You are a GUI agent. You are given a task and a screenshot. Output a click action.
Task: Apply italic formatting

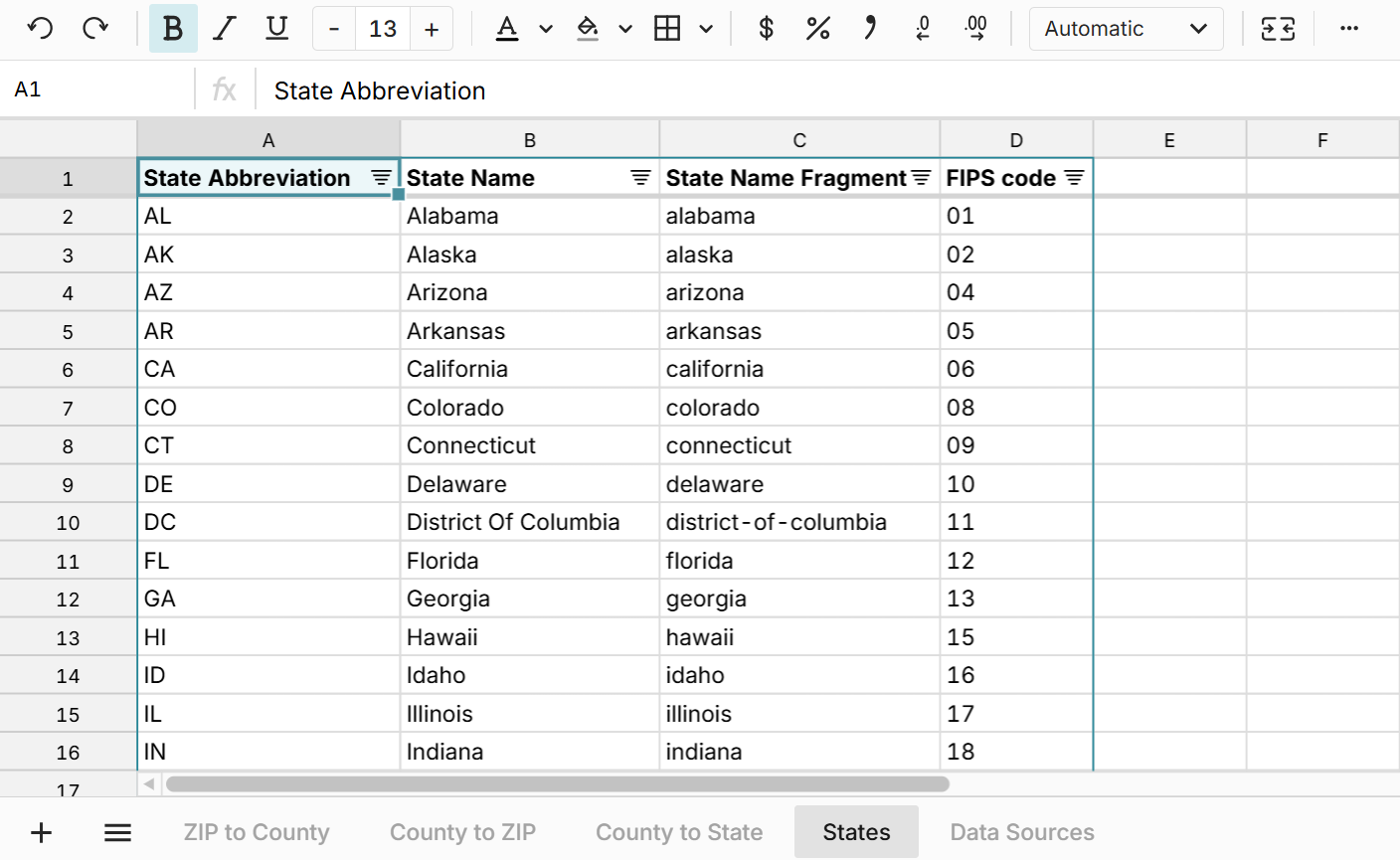(225, 28)
